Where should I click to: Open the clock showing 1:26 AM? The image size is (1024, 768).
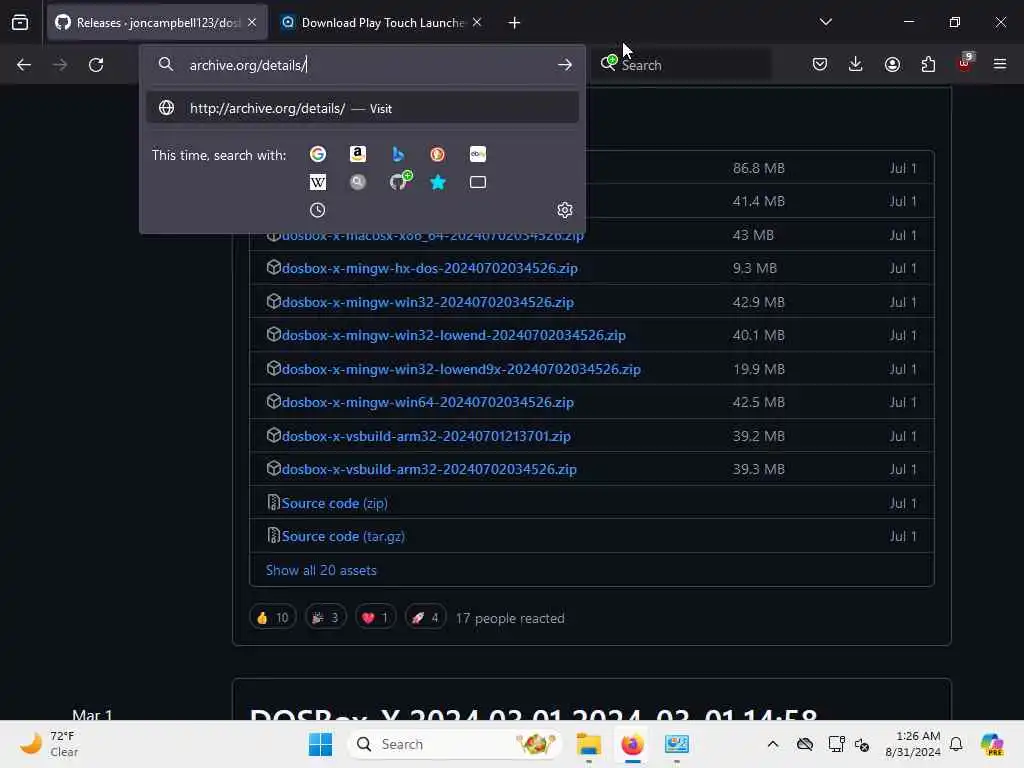pyautogui.click(x=912, y=744)
